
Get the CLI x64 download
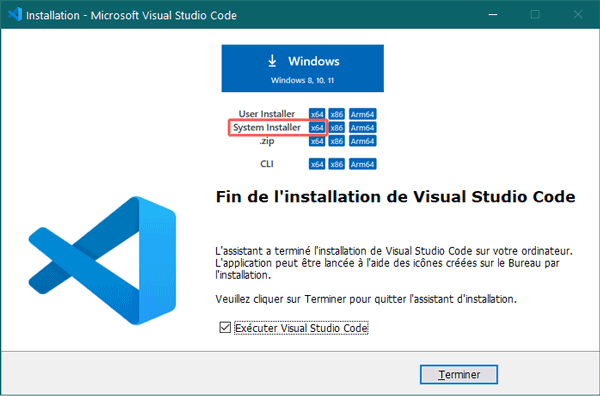tap(317, 164)
